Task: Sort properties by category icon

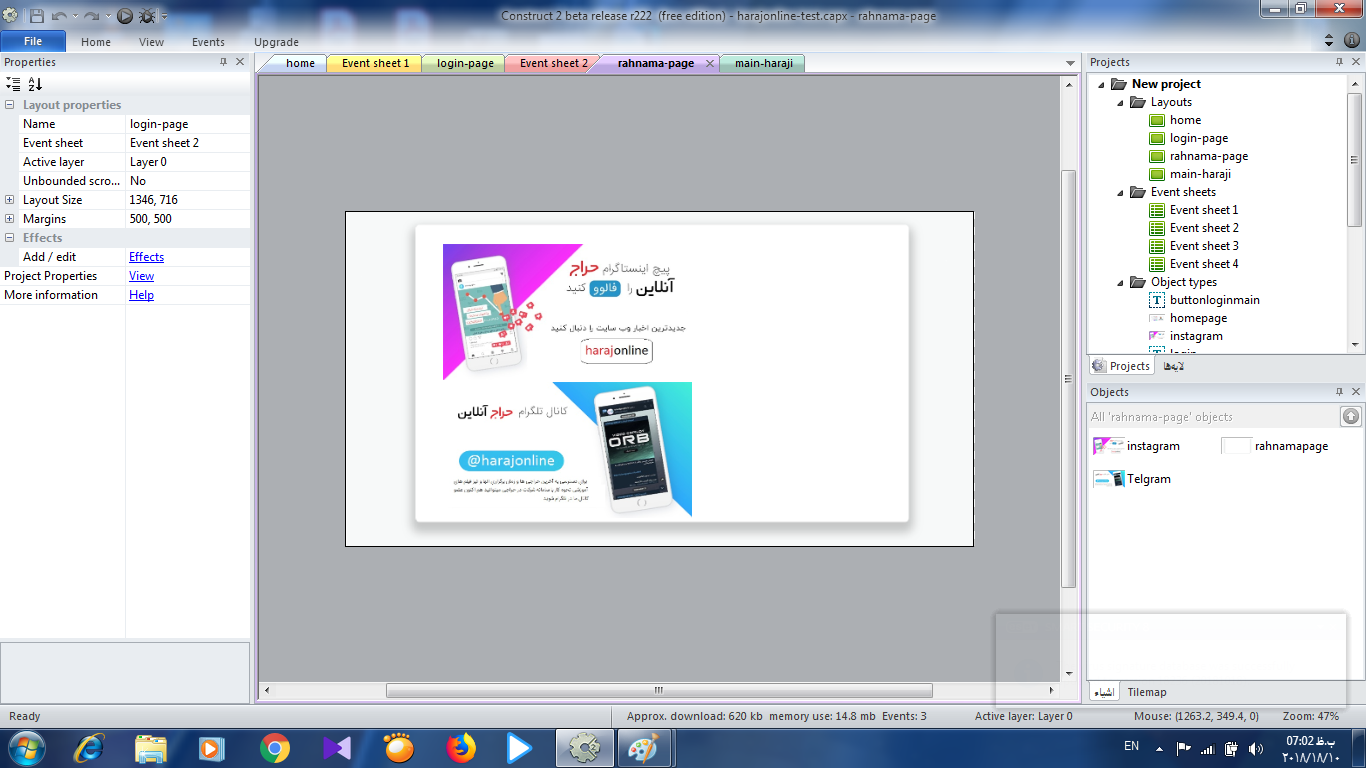Action: point(12,84)
